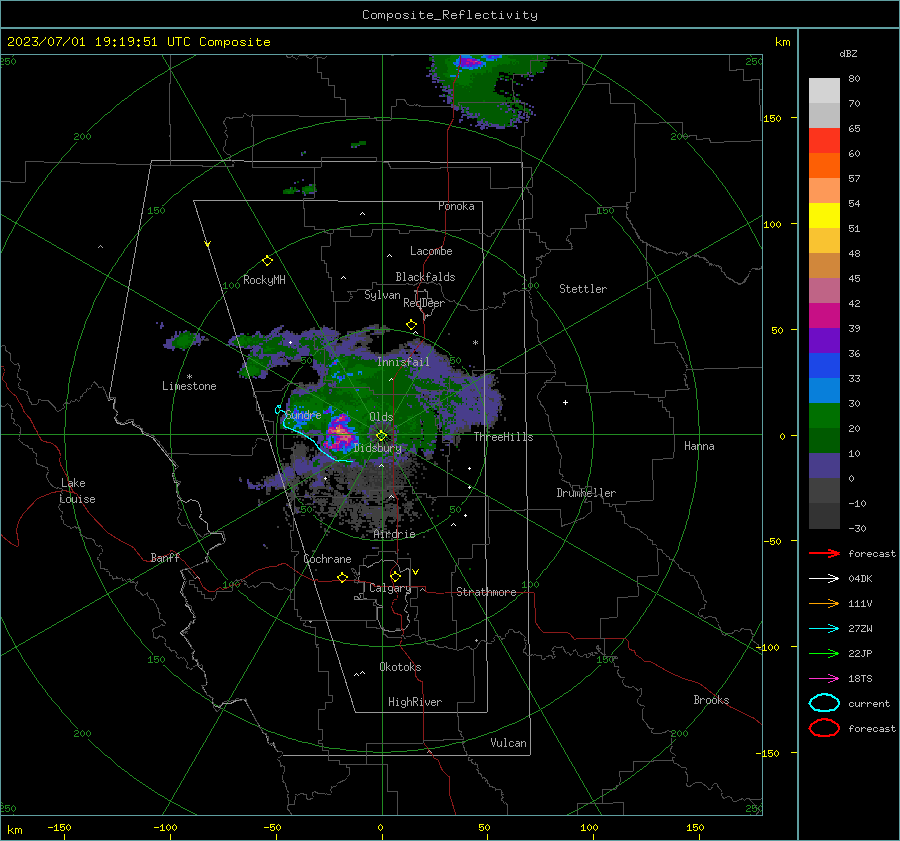Click the Lake Louise label

[x=77, y=491]
